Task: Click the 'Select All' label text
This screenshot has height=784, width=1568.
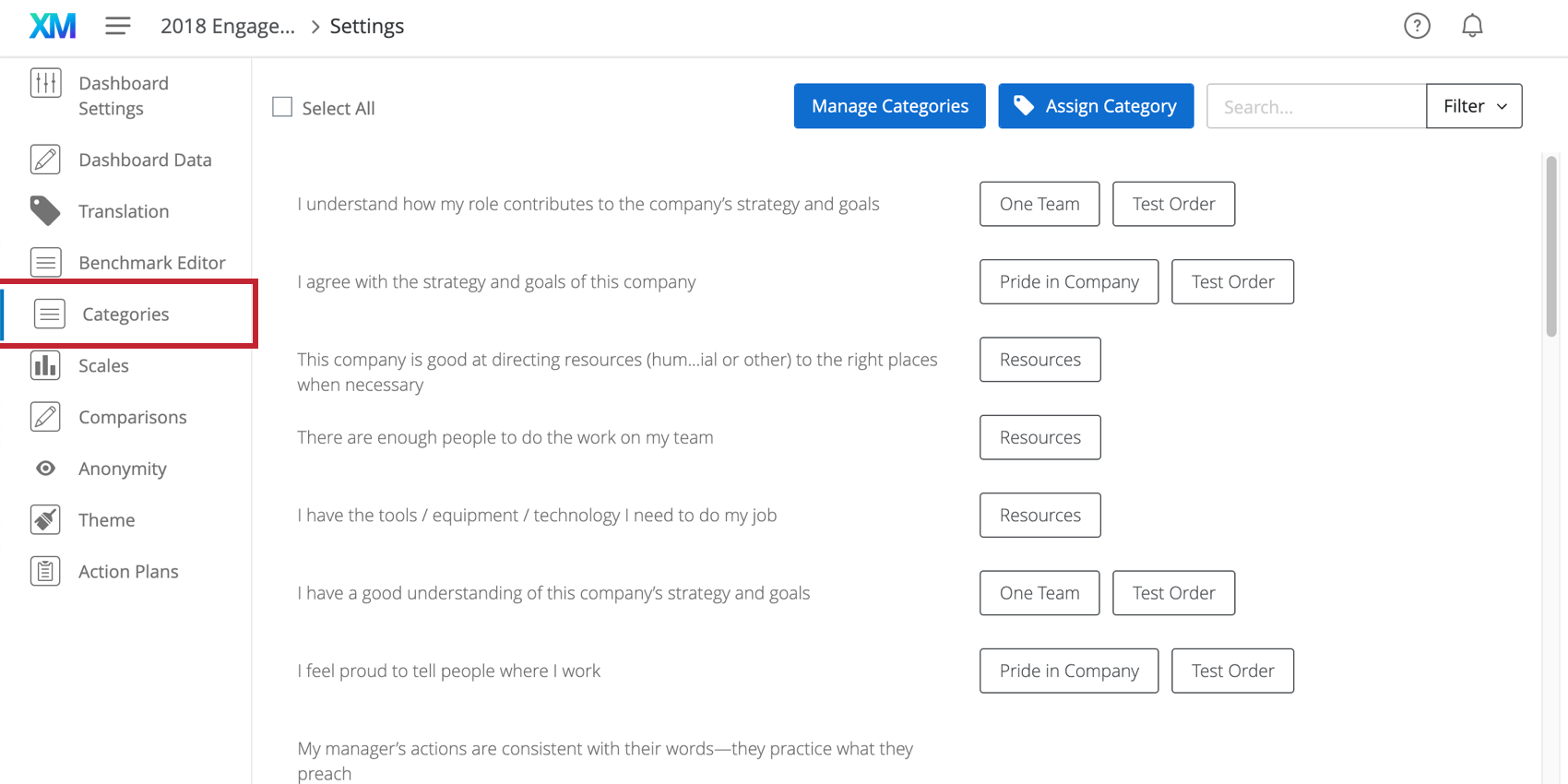Action: pos(339,108)
